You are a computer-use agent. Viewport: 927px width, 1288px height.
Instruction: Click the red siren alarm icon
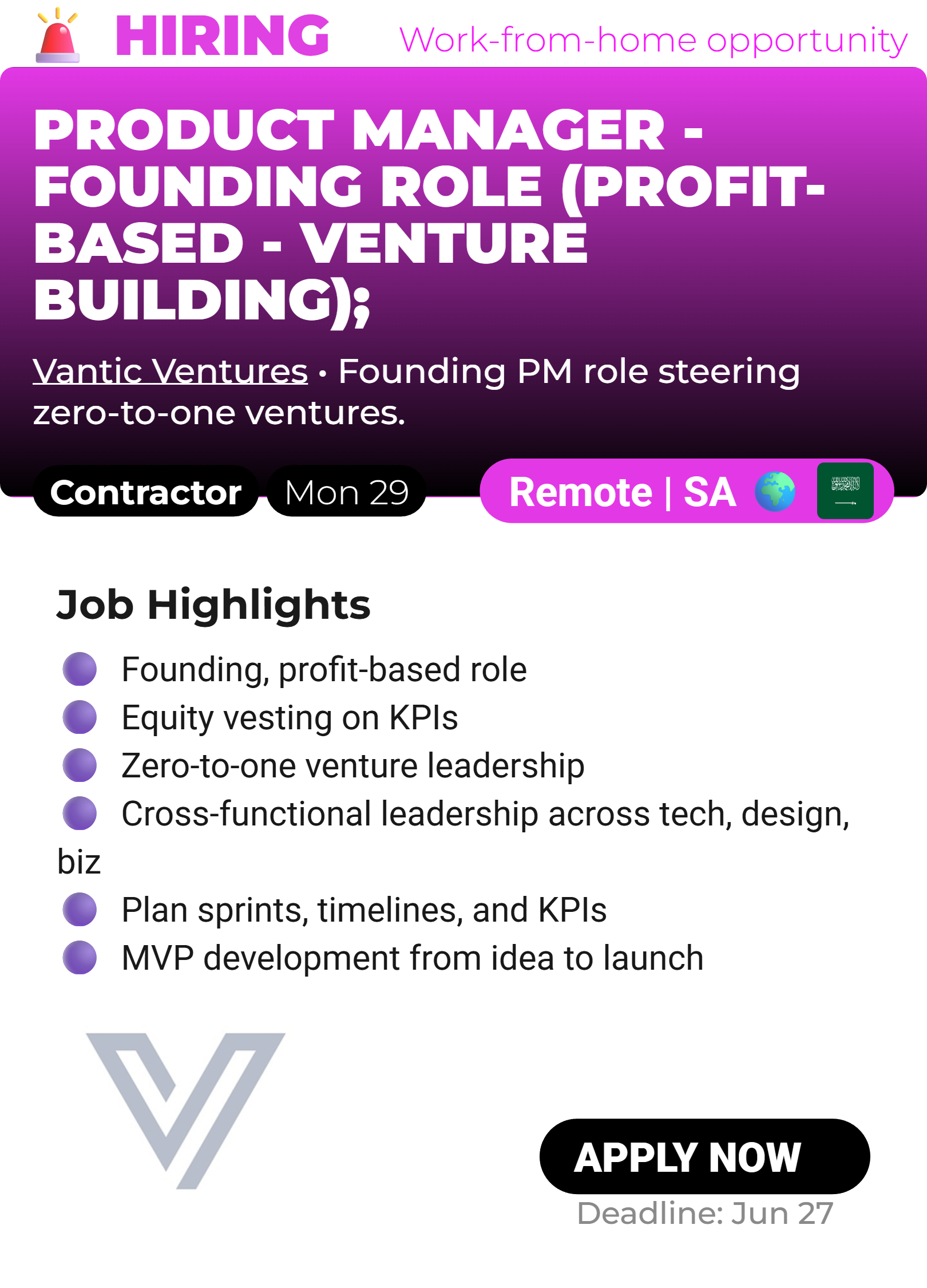(57, 35)
